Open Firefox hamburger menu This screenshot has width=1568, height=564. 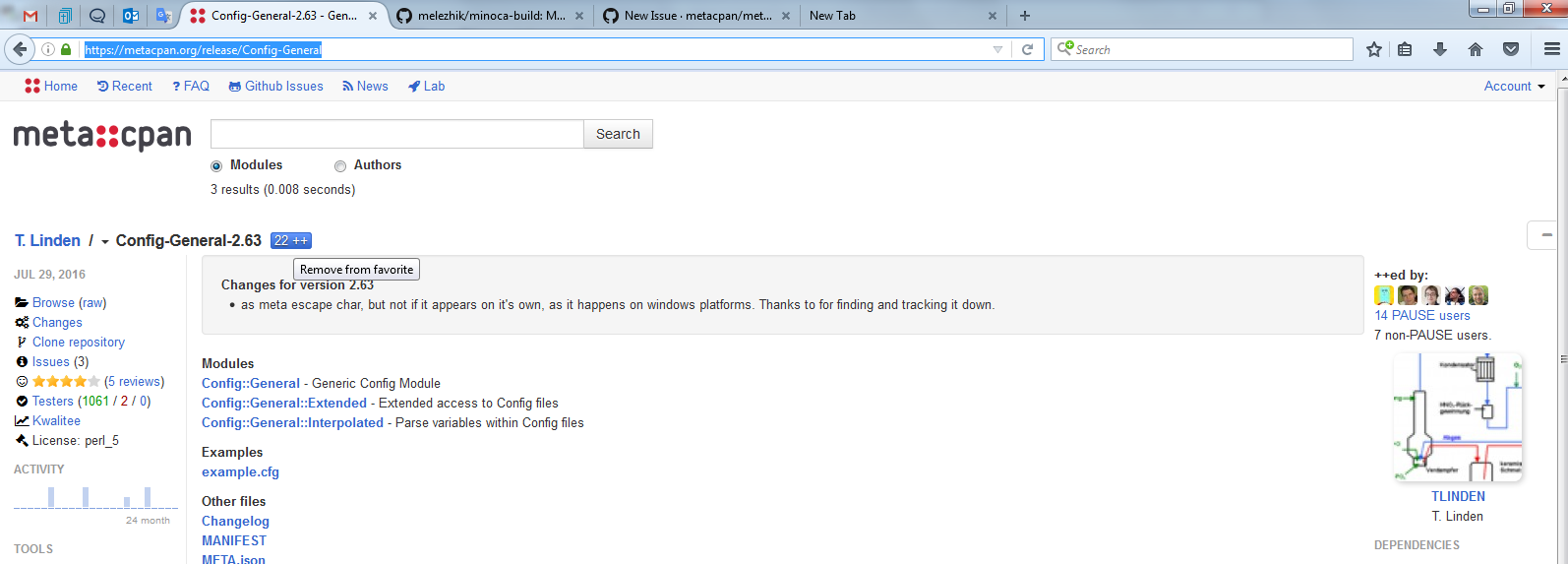[1552, 49]
